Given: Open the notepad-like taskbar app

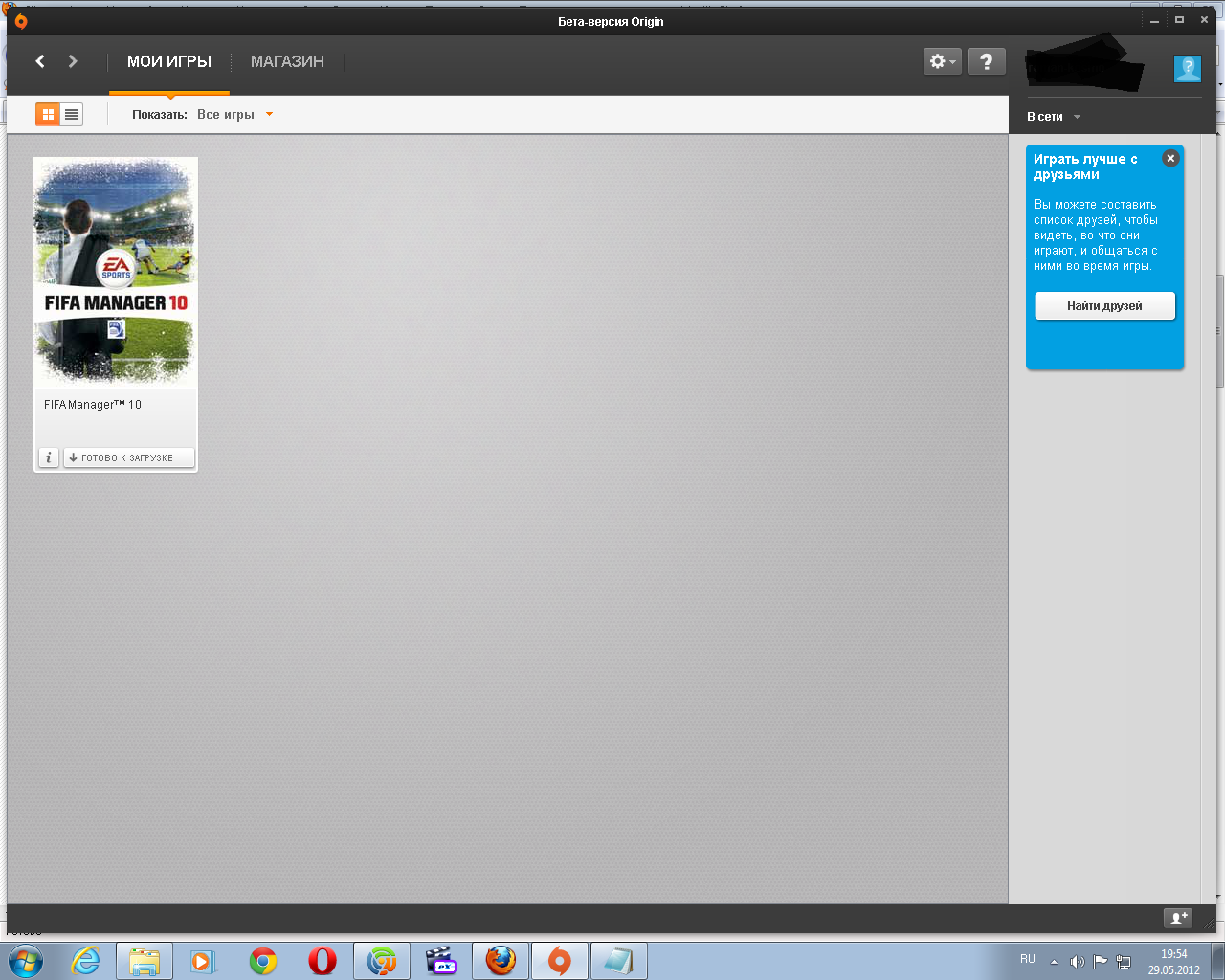Looking at the screenshot, I should (x=618, y=961).
